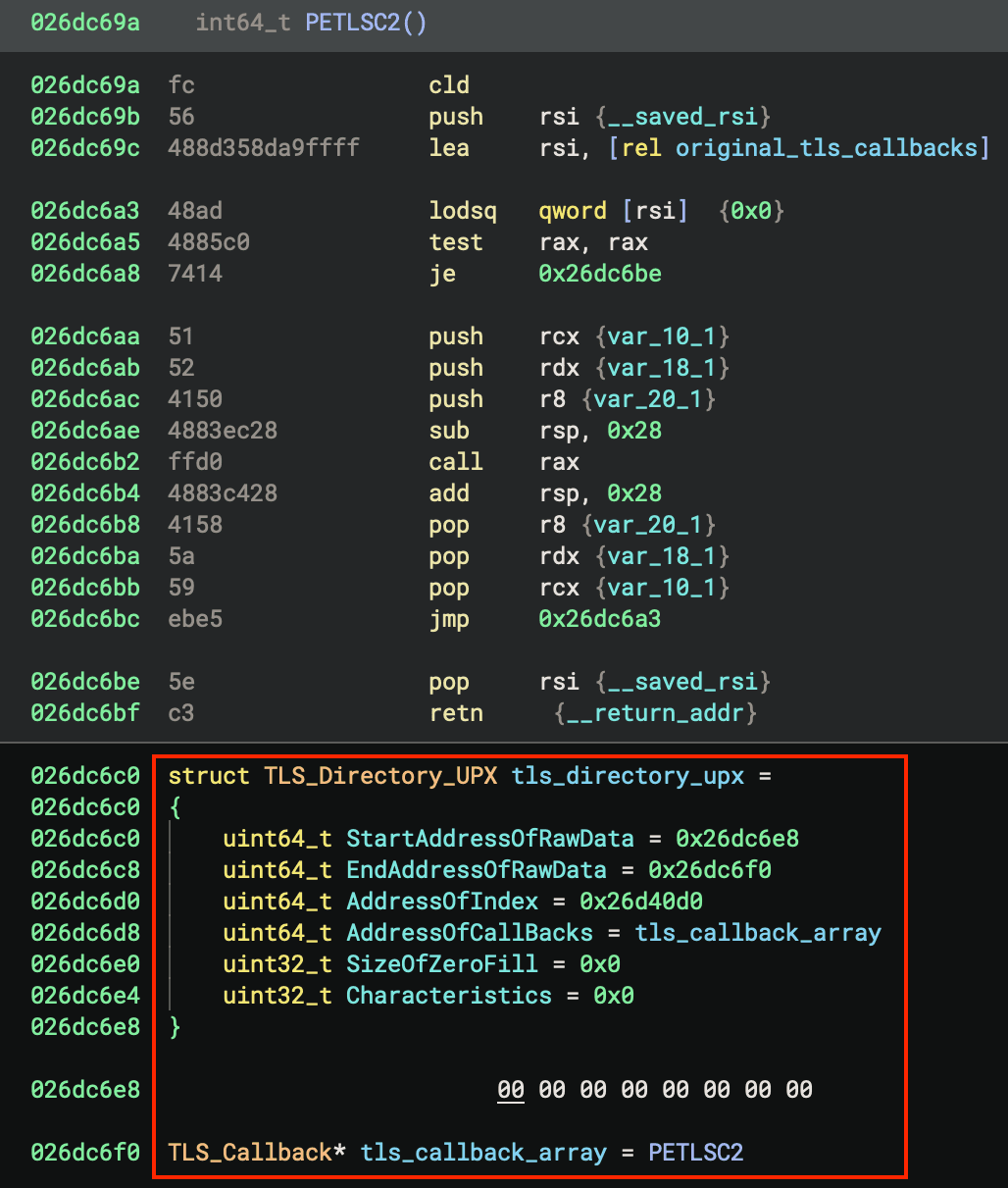
Task: Select the TLS_Directory_UPX struct type name
Action: click(x=379, y=776)
